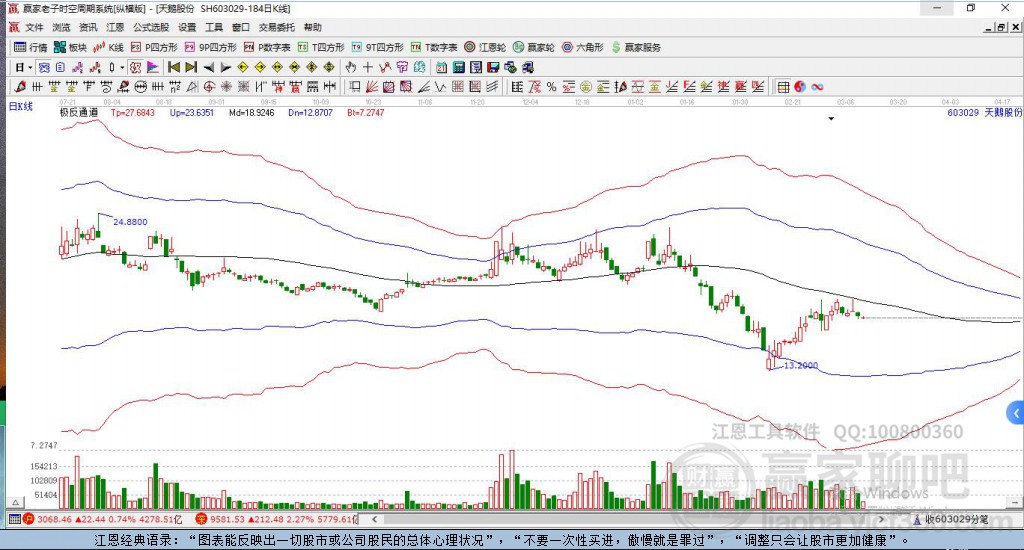The height and width of the screenshot is (550, 1024).
Task: Click the blue side panel chevron button
Action: (1016, 413)
